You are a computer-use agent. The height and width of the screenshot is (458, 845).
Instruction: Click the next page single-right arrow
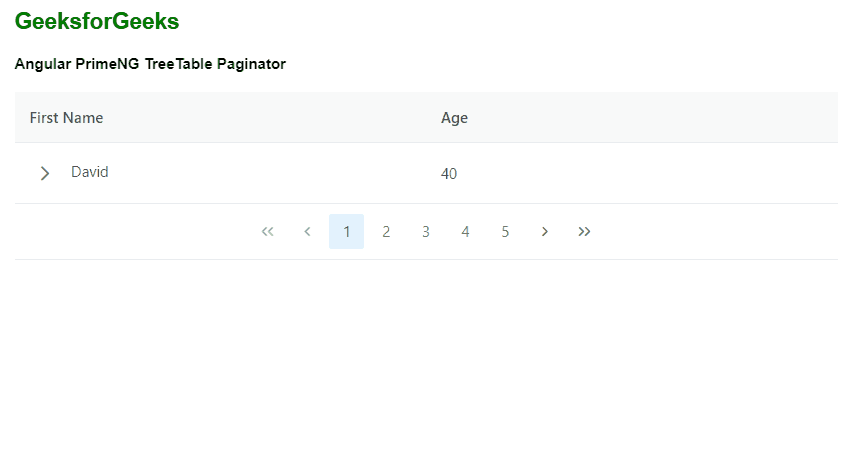click(x=545, y=232)
